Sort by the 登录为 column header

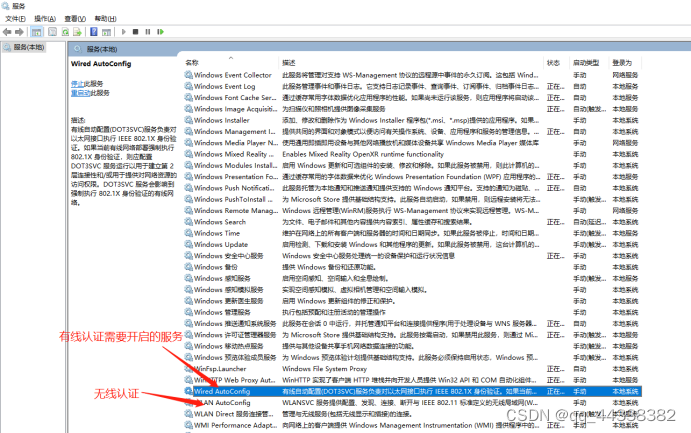click(622, 63)
